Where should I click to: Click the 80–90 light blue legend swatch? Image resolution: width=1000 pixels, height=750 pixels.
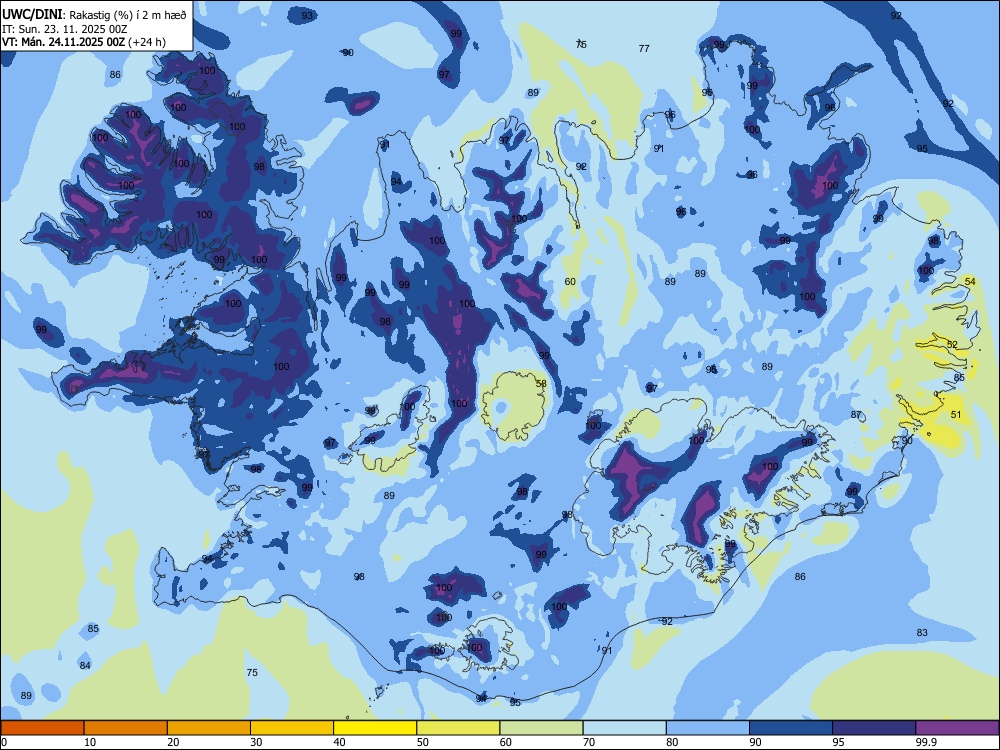[708, 728]
